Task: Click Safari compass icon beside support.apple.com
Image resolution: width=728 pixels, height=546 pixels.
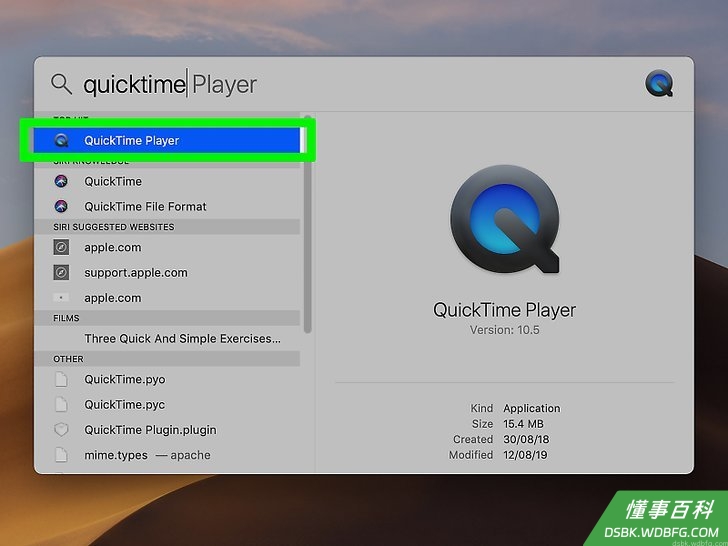Action: [x=61, y=273]
